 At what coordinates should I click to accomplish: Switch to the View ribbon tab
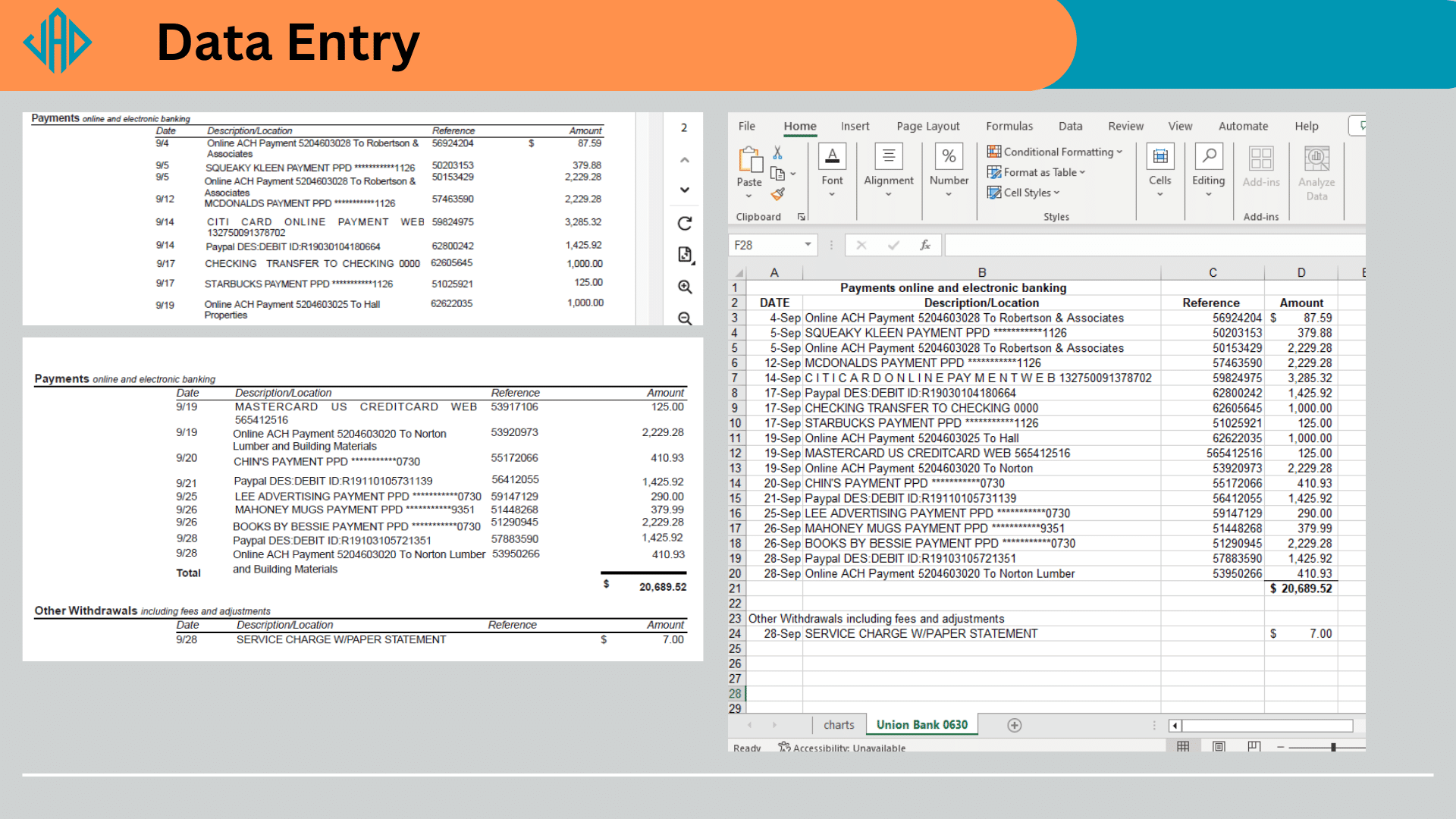click(x=1180, y=126)
